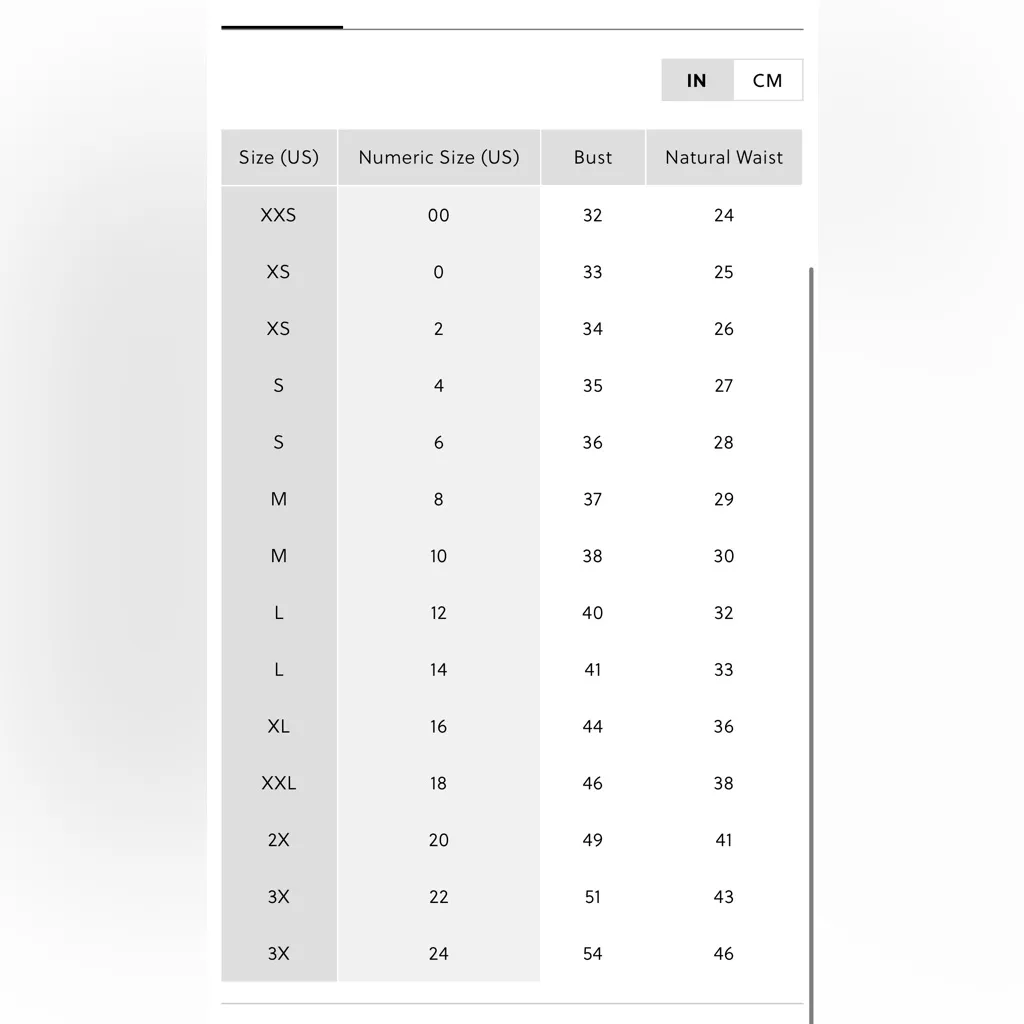Select the IN unit option
The height and width of the screenshot is (1024, 1024).
tap(697, 81)
